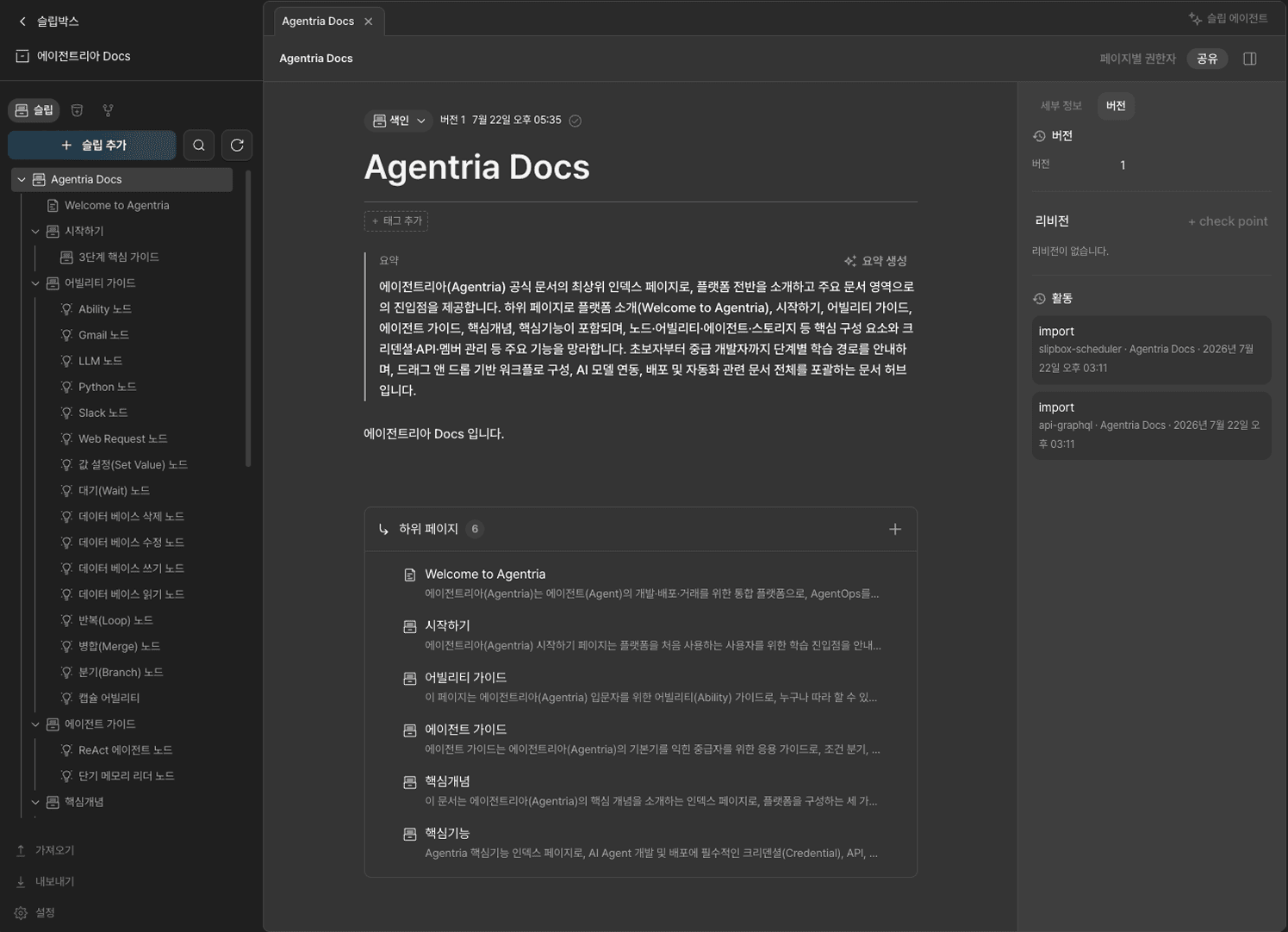The width and height of the screenshot is (1288, 932).
Task: Click the 핵심기능 sub page icon
Action: (x=410, y=834)
